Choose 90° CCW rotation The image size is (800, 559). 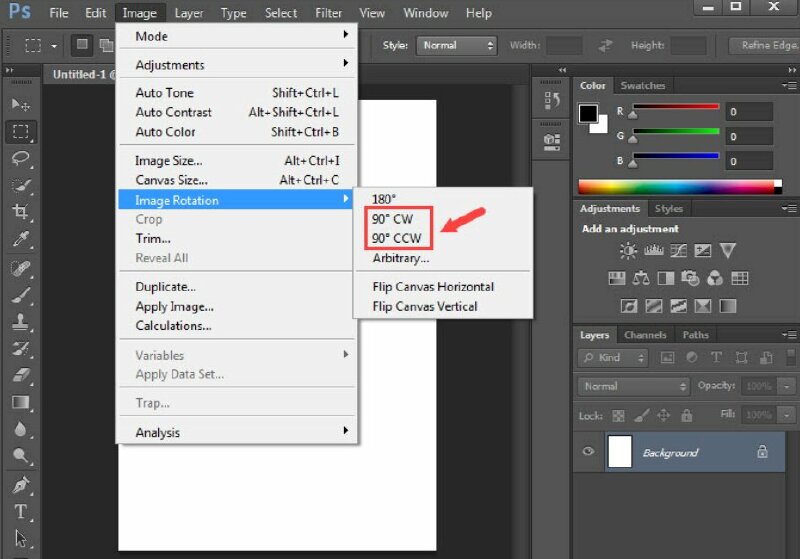coord(396,239)
